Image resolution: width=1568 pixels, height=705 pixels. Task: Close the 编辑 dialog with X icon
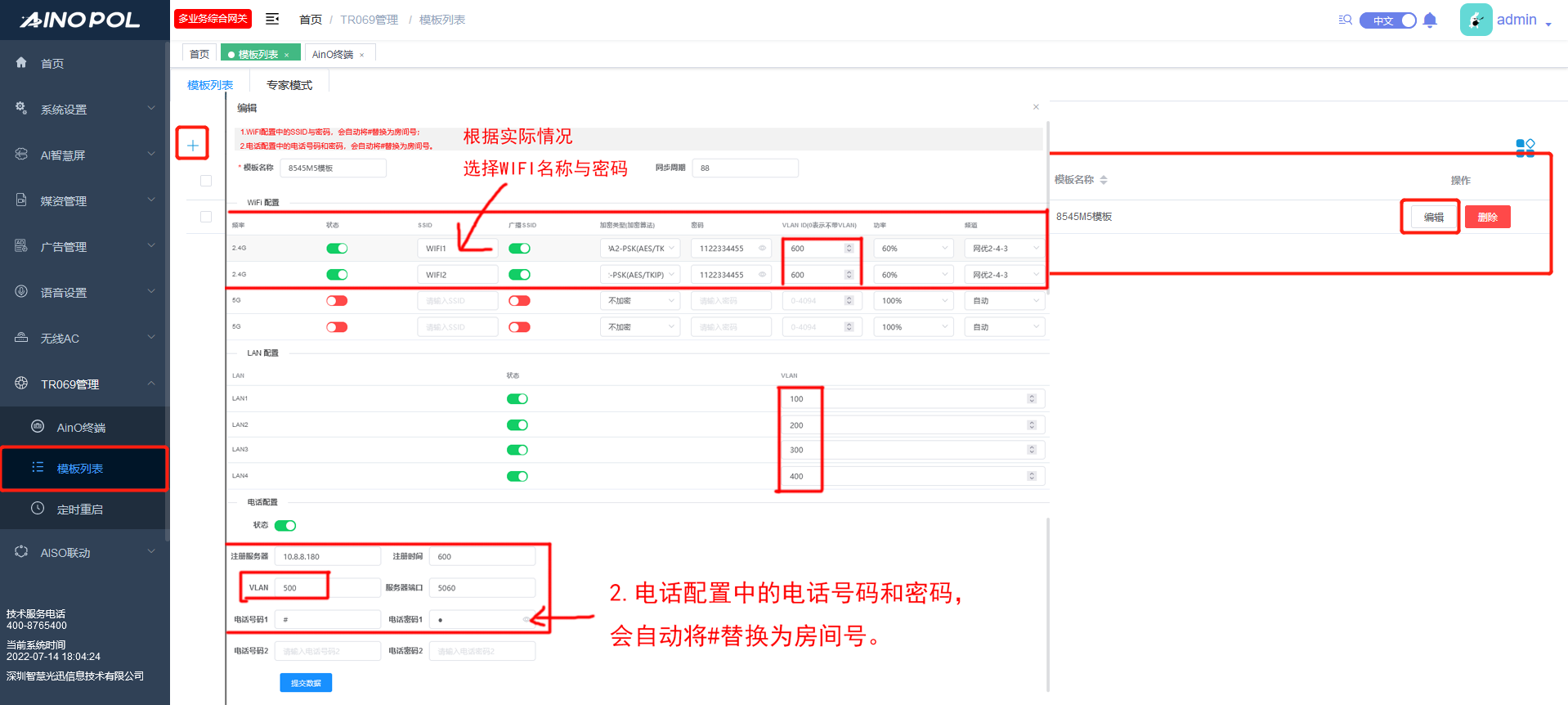1036,107
